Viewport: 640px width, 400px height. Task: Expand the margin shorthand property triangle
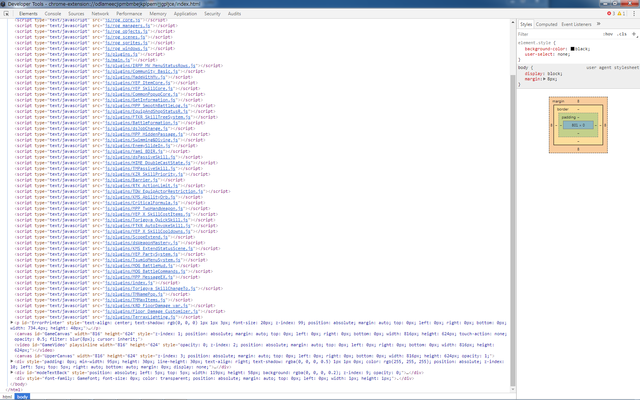click(x=544, y=79)
